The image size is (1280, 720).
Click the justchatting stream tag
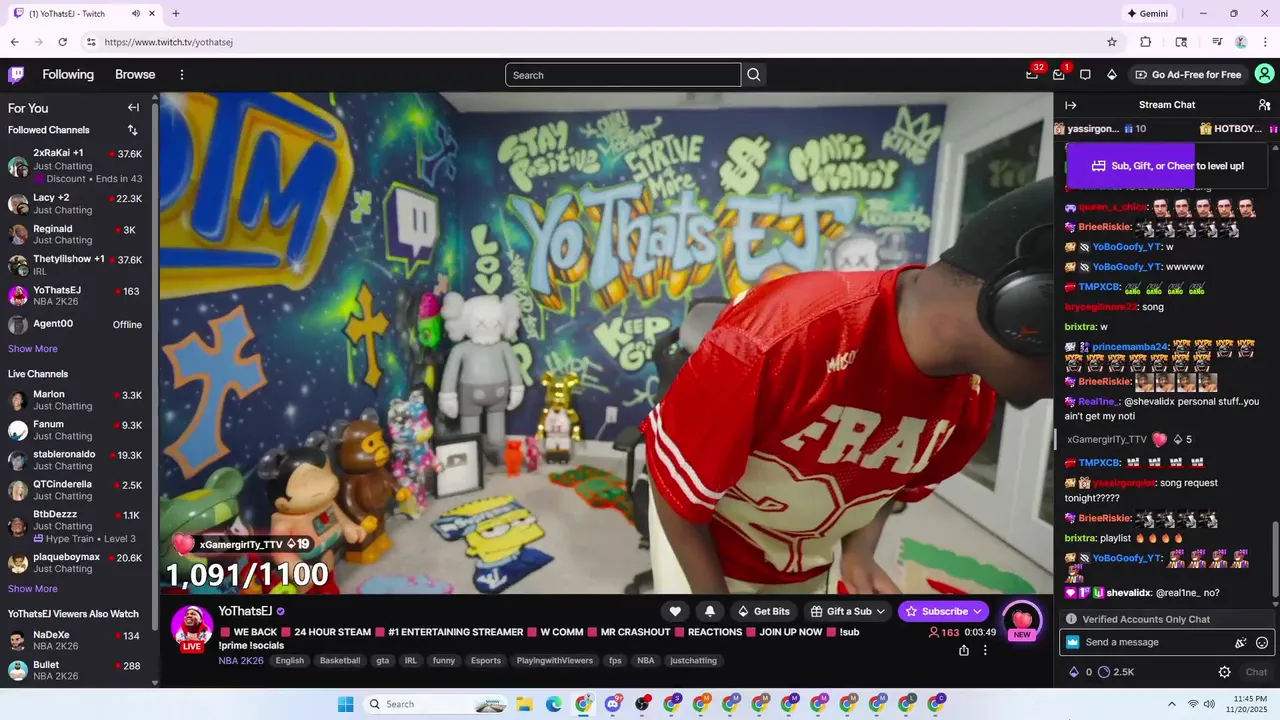pos(693,661)
